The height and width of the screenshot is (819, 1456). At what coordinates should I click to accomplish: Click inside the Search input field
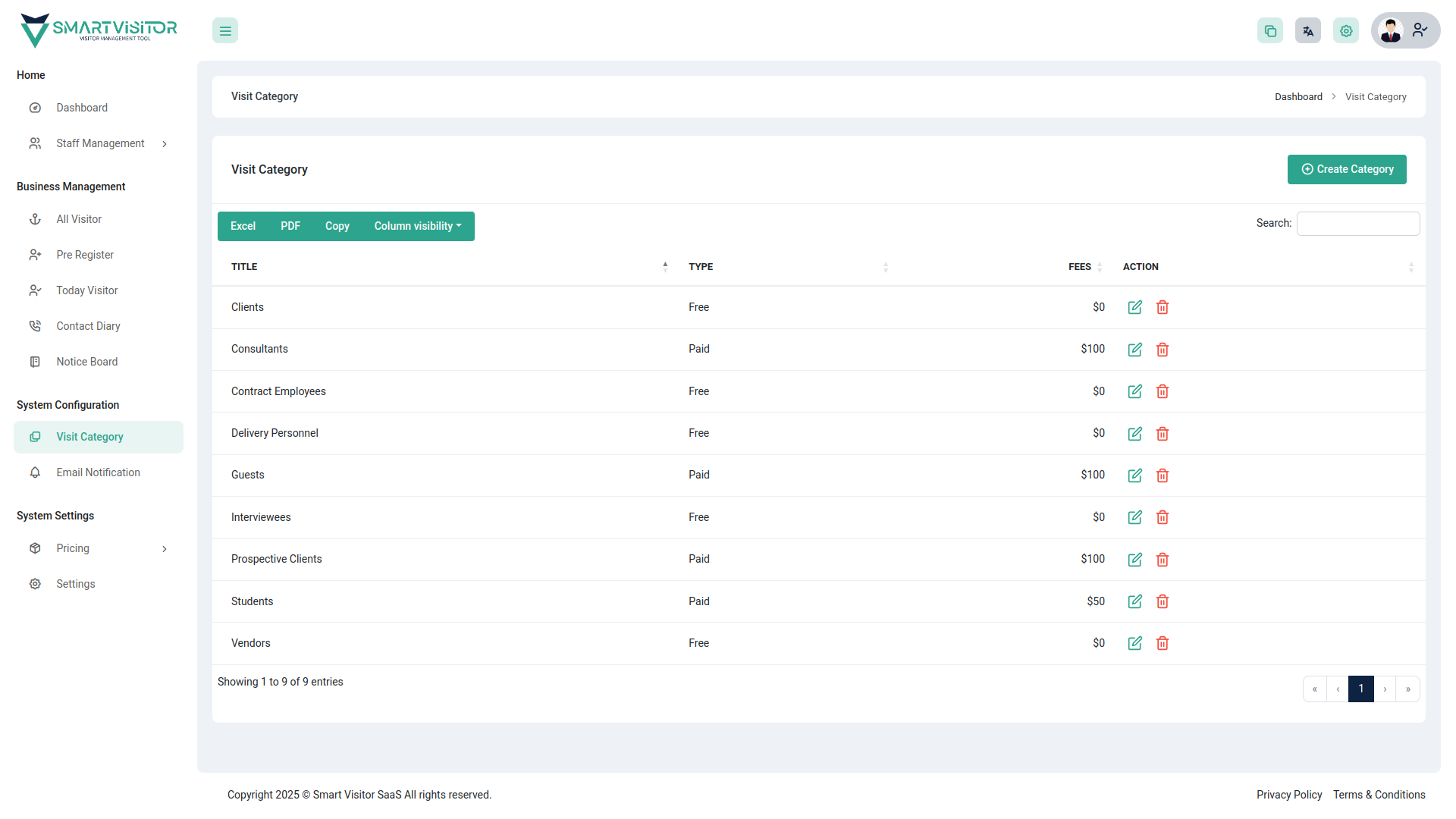(x=1357, y=223)
